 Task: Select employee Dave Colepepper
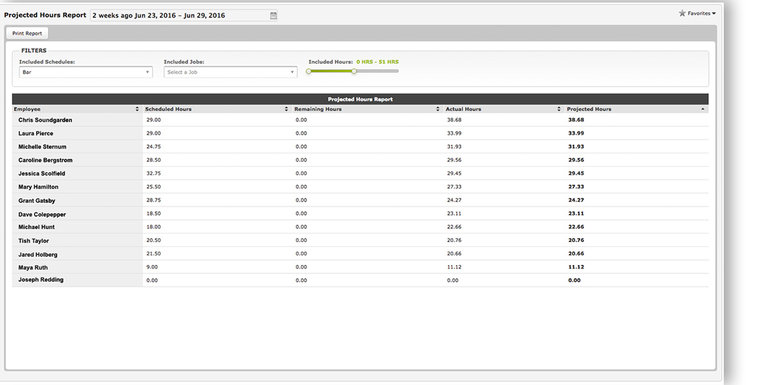(x=42, y=215)
